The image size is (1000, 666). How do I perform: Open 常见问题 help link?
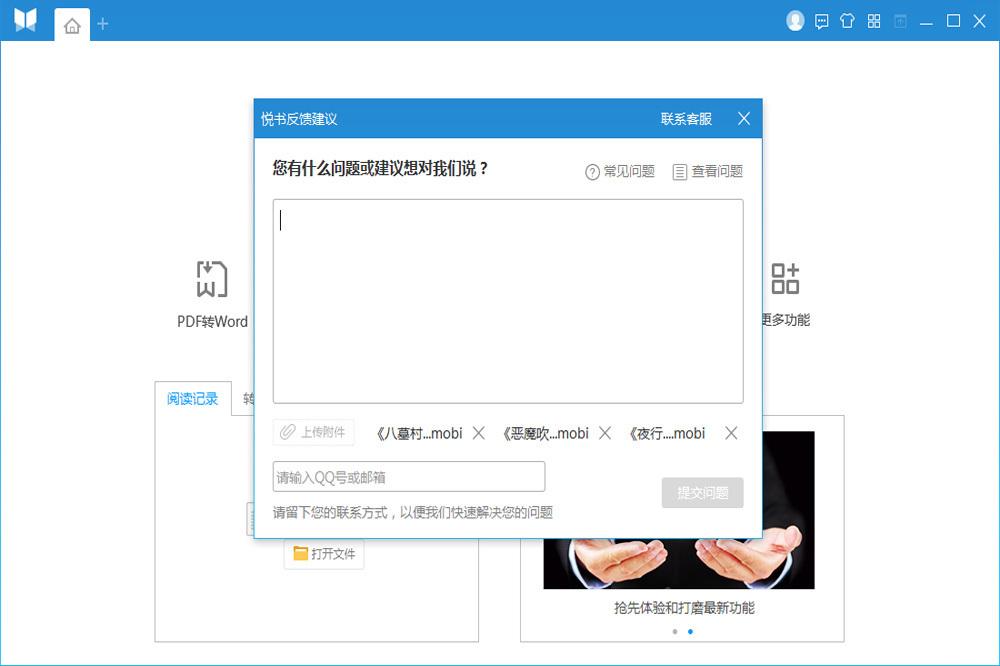tap(620, 171)
